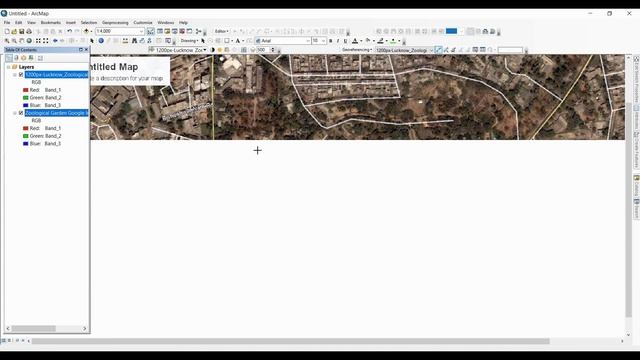Select the black arrow Select Elements tool
The width and height of the screenshot is (640, 360).
click(203, 41)
